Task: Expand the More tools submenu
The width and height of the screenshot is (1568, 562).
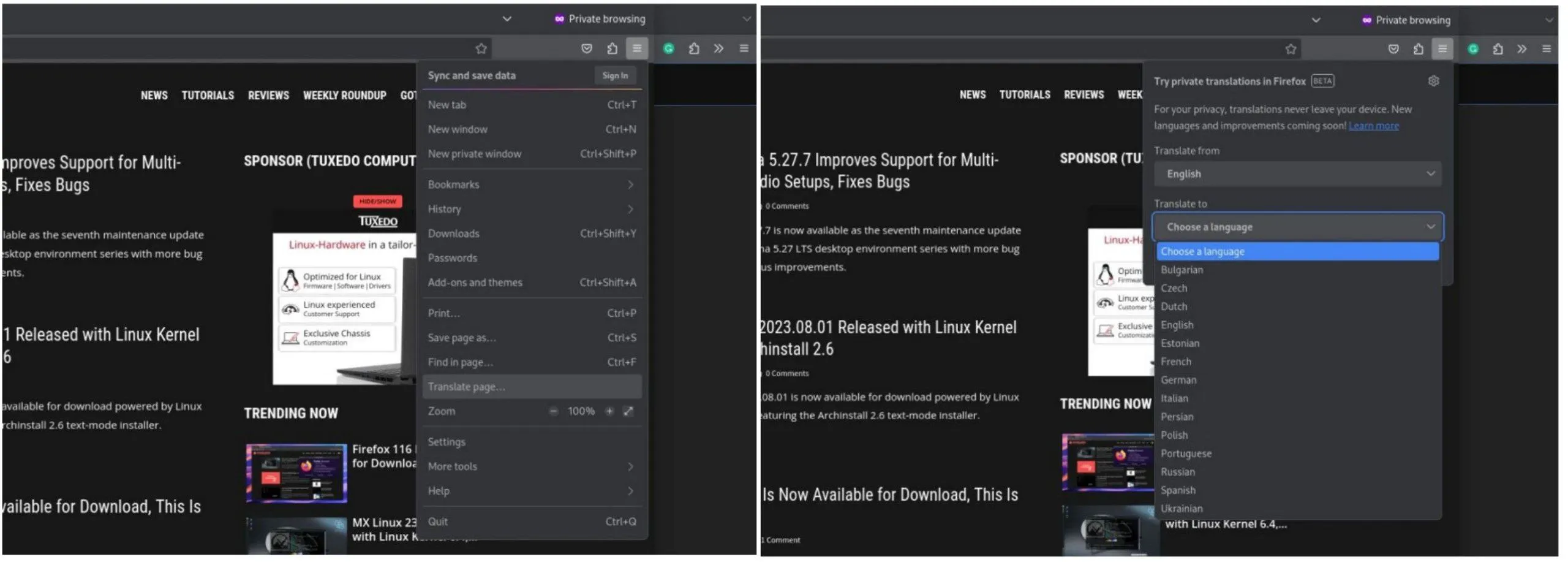Action: (x=532, y=466)
